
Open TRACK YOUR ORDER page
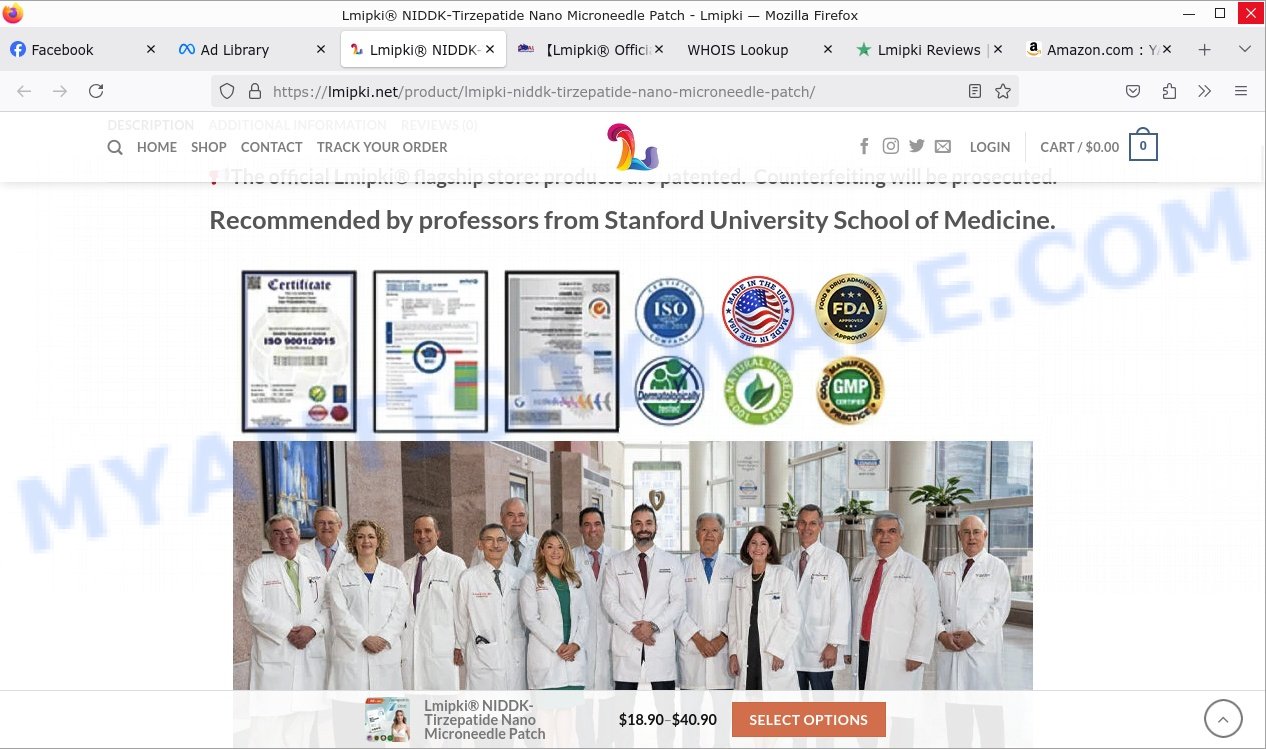pyautogui.click(x=382, y=147)
